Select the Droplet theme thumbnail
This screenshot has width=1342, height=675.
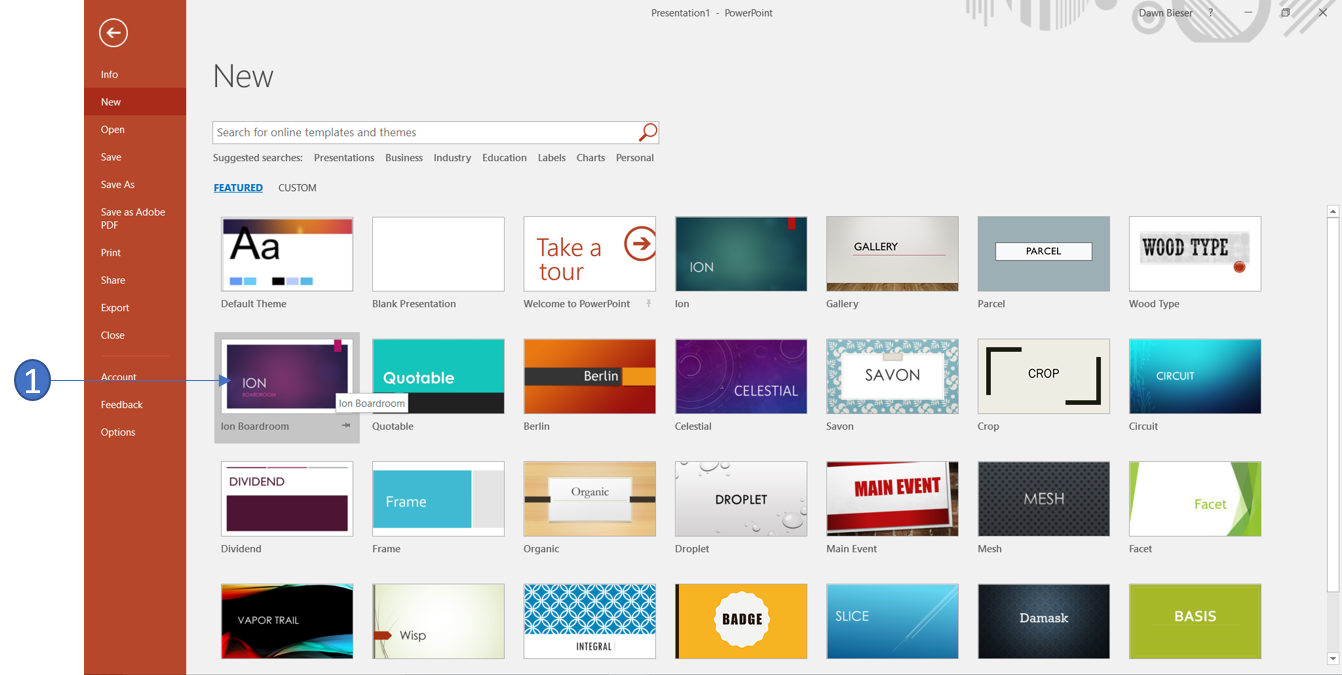point(741,499)
